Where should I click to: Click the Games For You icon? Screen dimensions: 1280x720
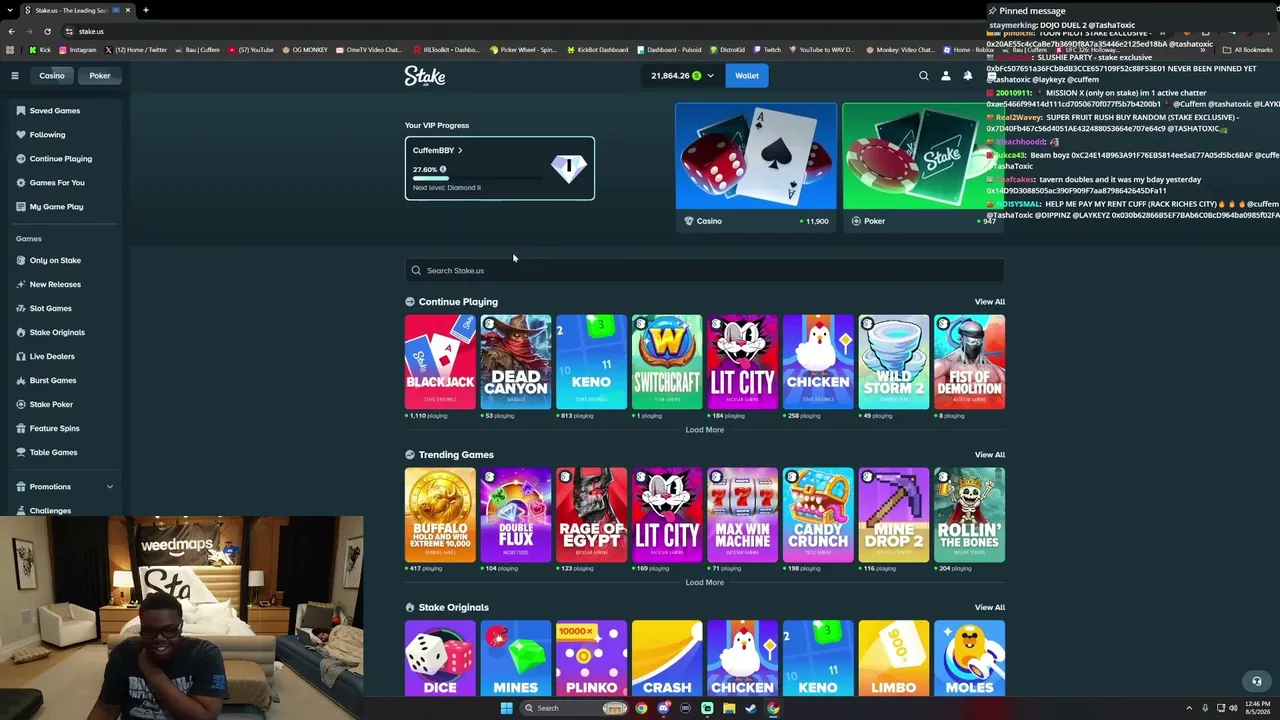pyautogui.click(x=21, y=183)
